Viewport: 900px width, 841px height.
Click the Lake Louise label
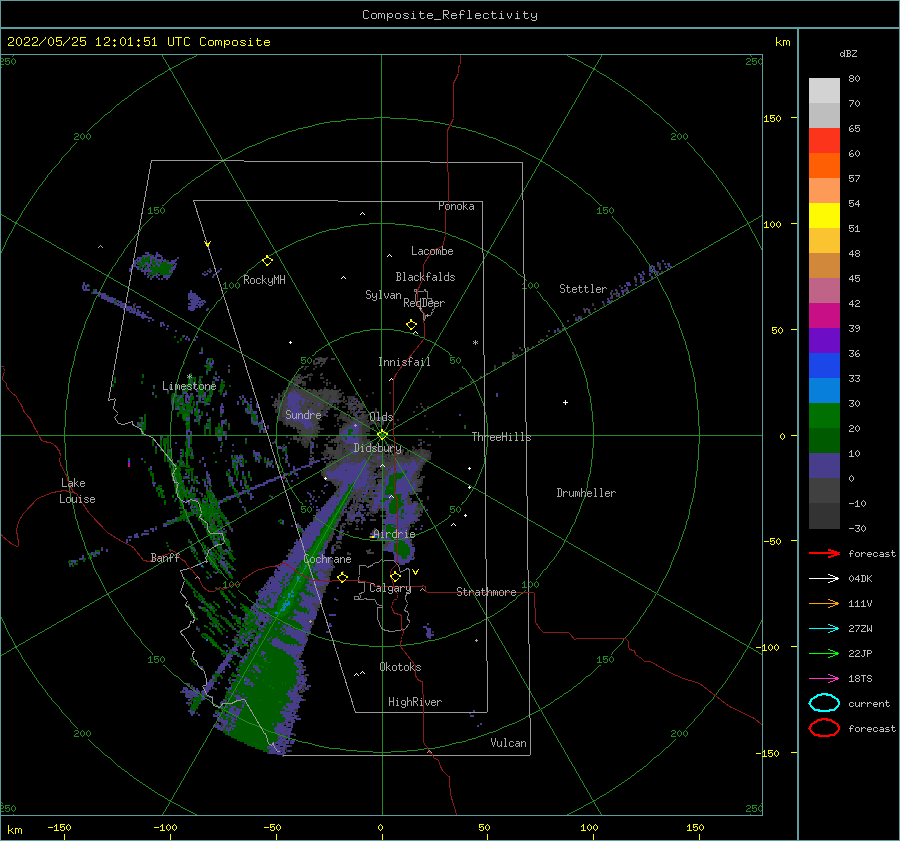(x=77, y=491)
